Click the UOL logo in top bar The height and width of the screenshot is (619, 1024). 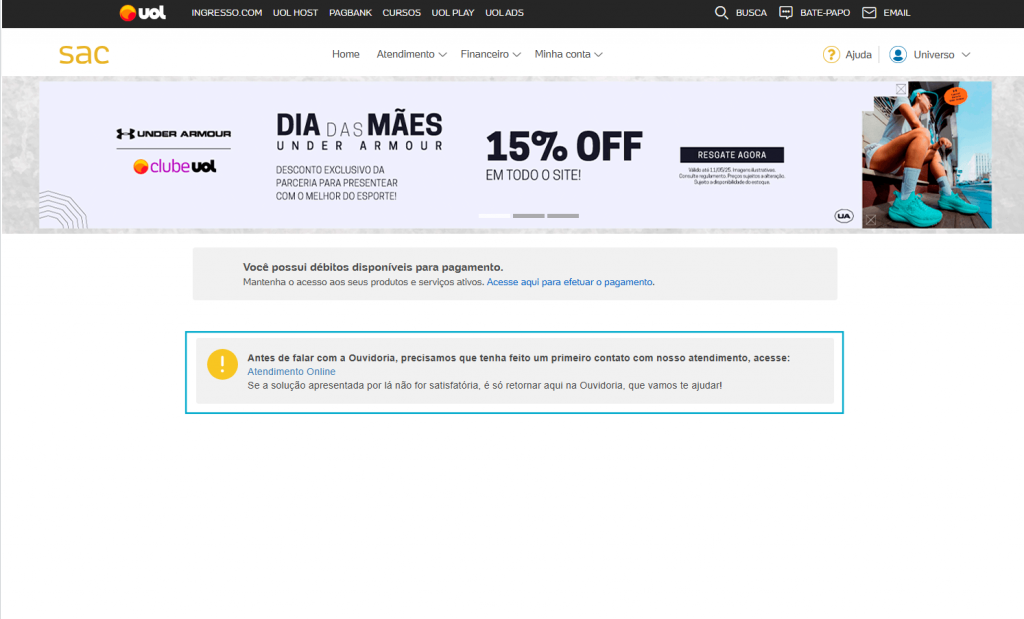click(x=142, y=12)
